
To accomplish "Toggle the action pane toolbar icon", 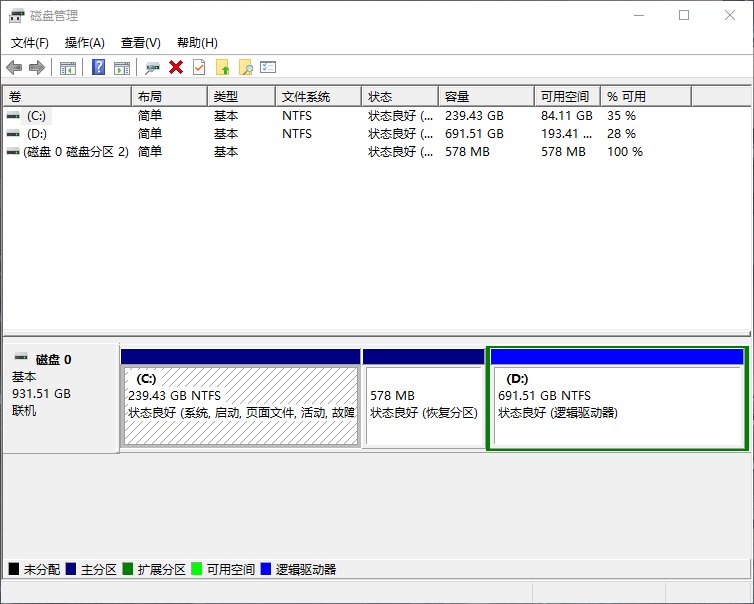I will pos(122,68).
